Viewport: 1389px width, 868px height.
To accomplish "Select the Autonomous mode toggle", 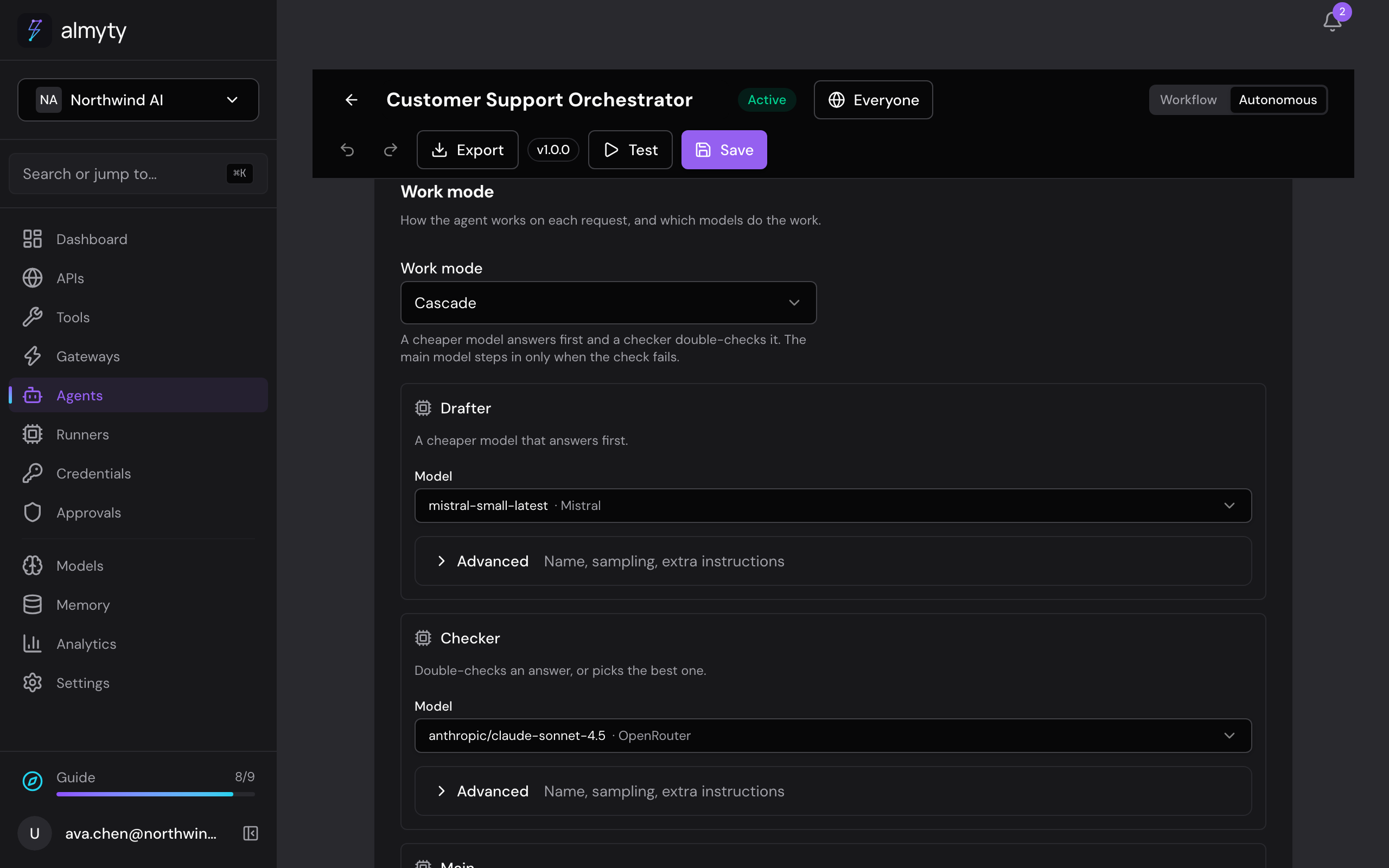I will pos(1278,100).
